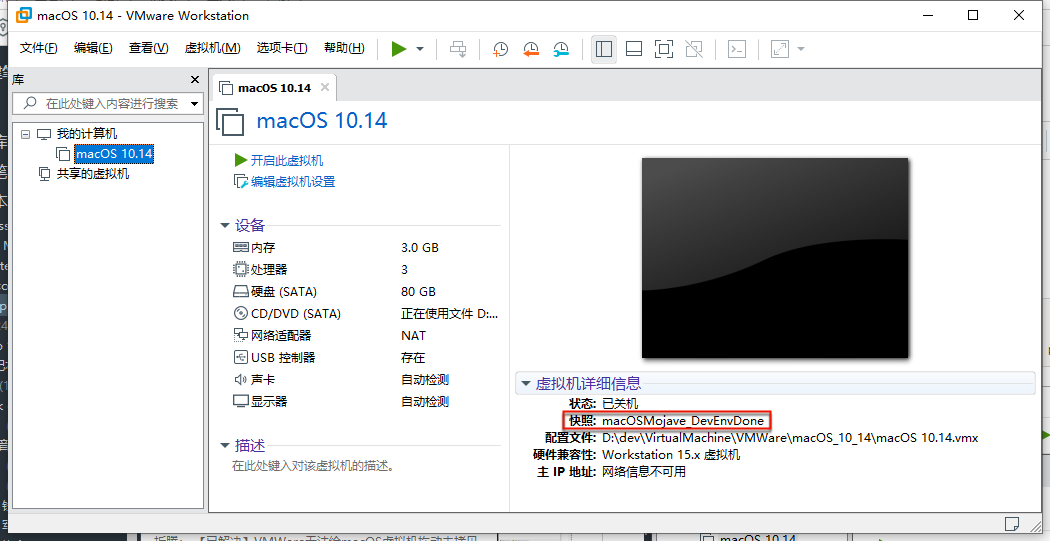Screen dimensions: 1050x541
Task: Open the library search filter dropdown
Action: point(194,104)
